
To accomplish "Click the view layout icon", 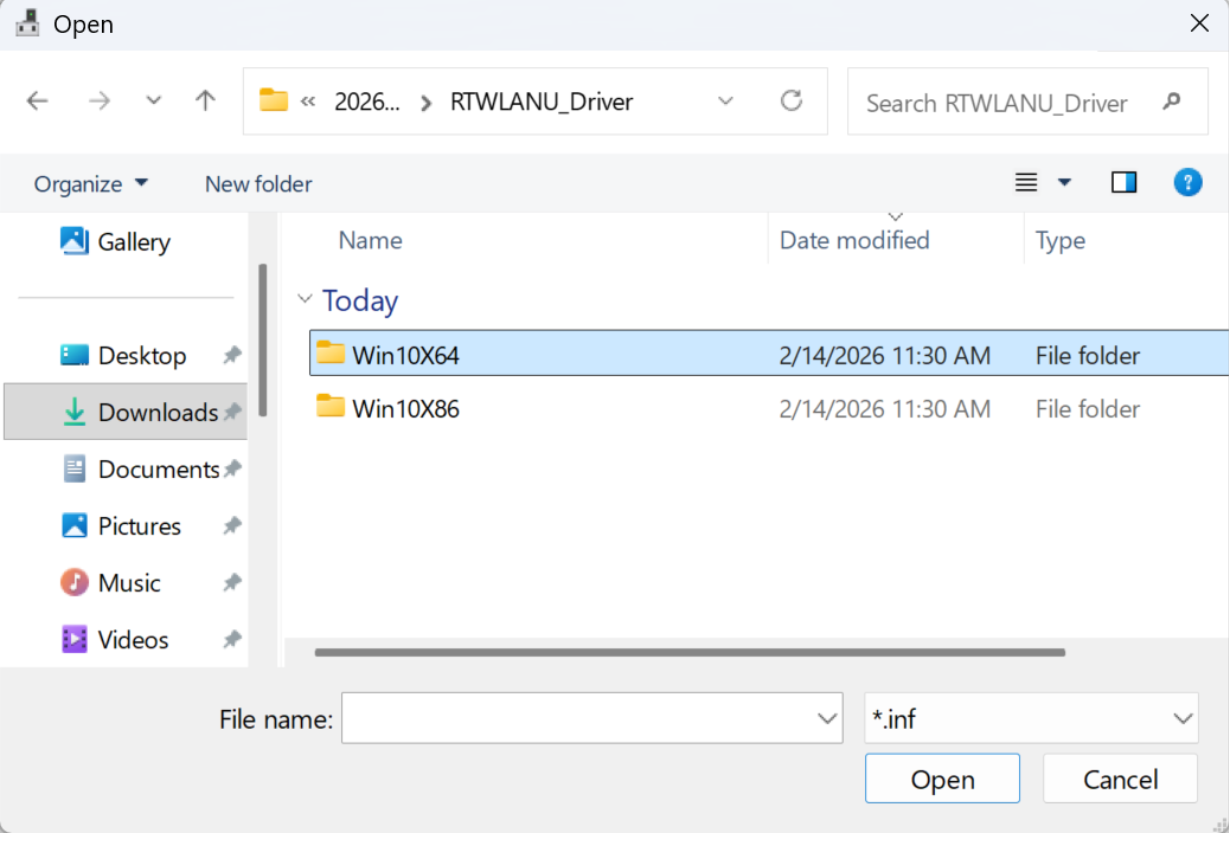I will pyautogui.click(x=1026, y=183).
